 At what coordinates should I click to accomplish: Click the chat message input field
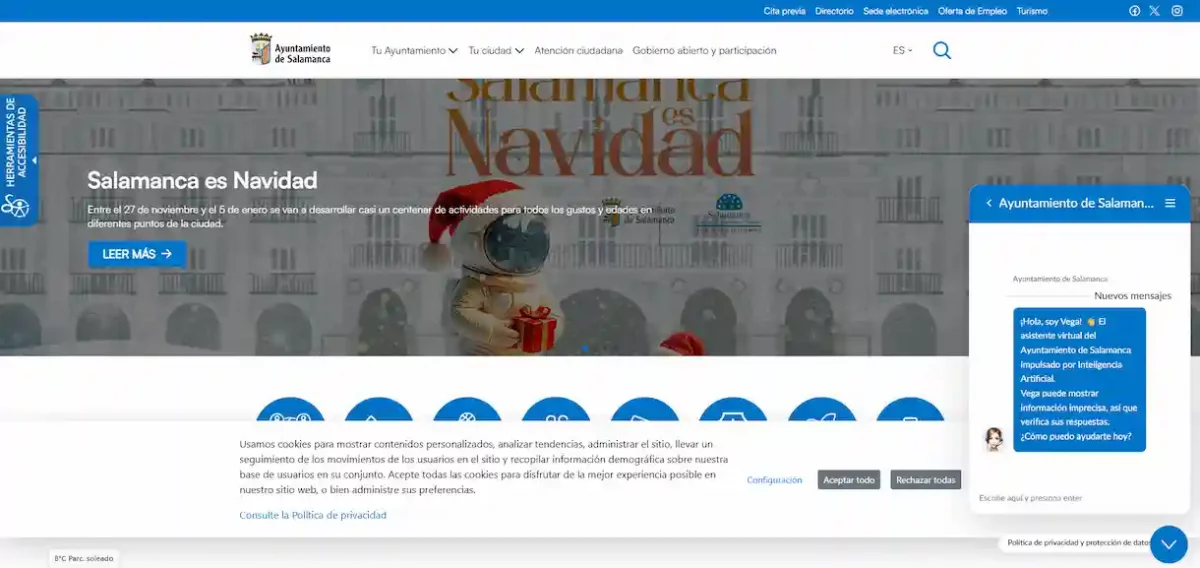[1079, 498]
